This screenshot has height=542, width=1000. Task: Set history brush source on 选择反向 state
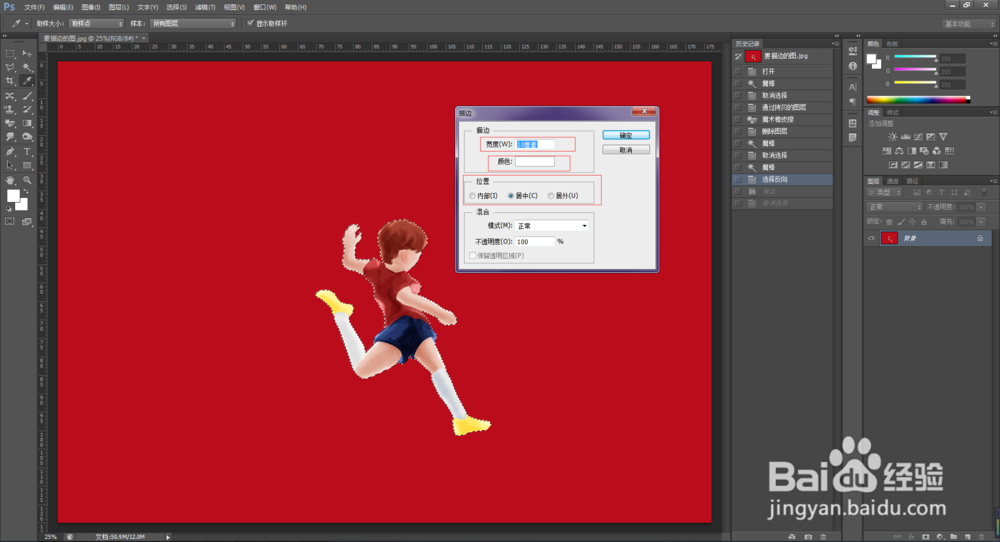pyautogui.click(x=739, y=179)
